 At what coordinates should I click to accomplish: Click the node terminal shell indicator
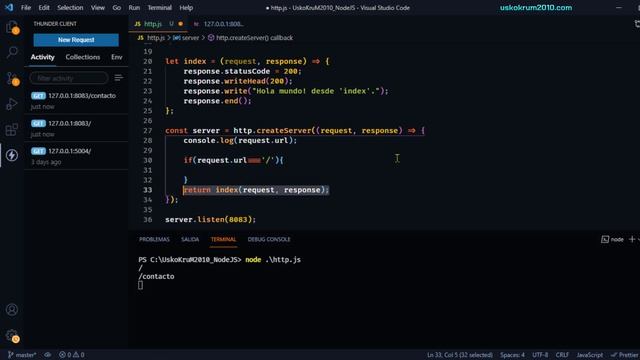tap(612, 239)
